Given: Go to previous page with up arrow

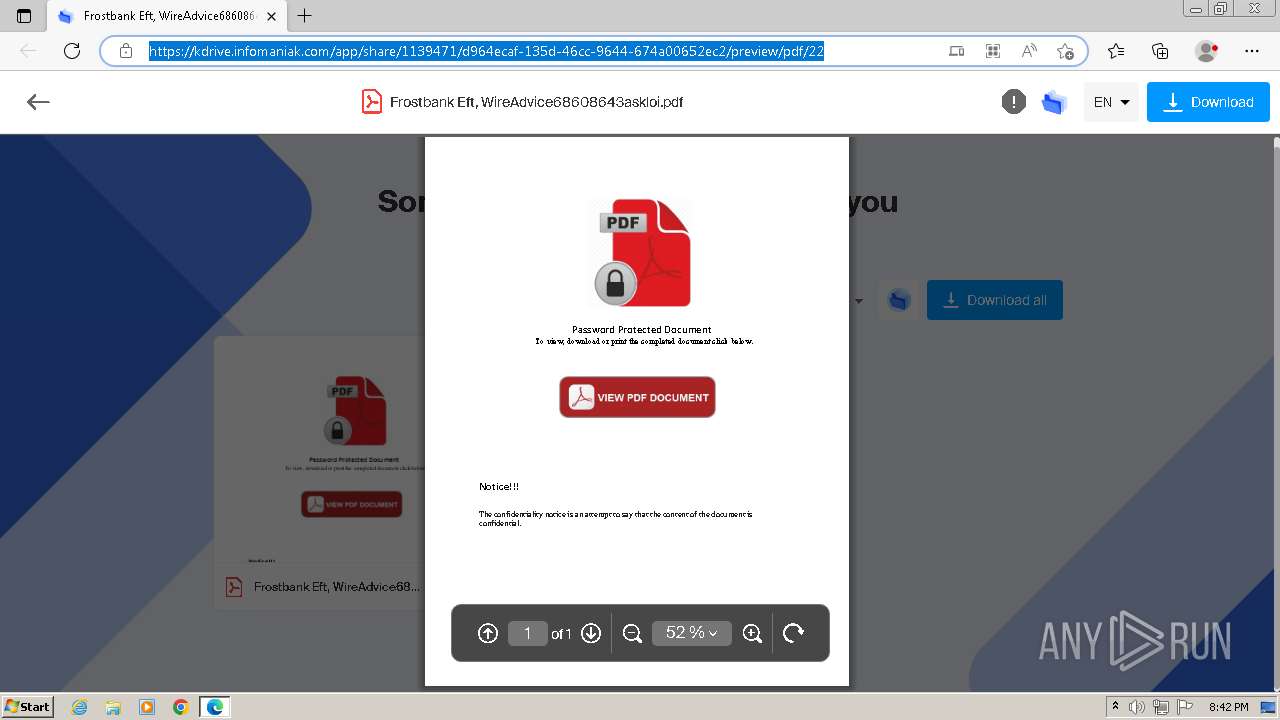Looking at the screenshot, I should 488,633.
